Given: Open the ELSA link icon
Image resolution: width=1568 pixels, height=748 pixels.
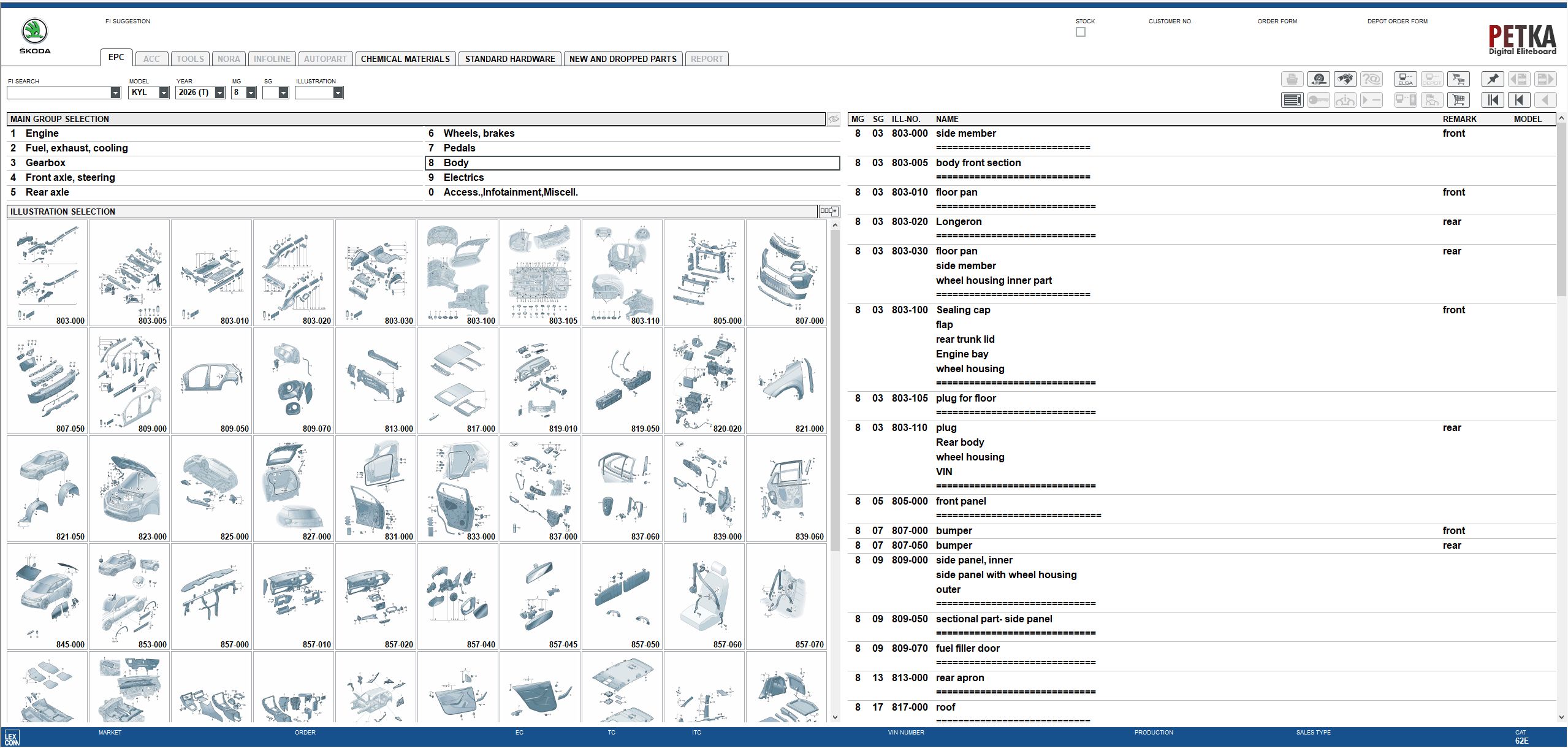Looking at the screenshot, I should 1406,80.
